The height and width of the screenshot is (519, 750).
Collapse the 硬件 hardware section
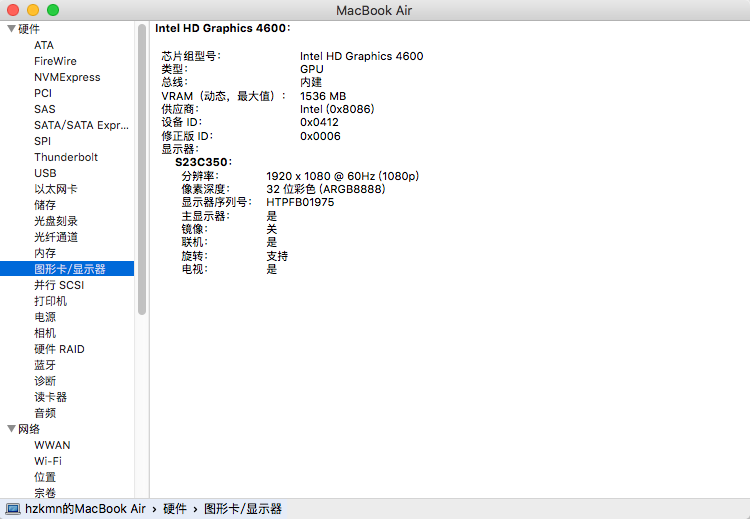[x=11, y=29]
